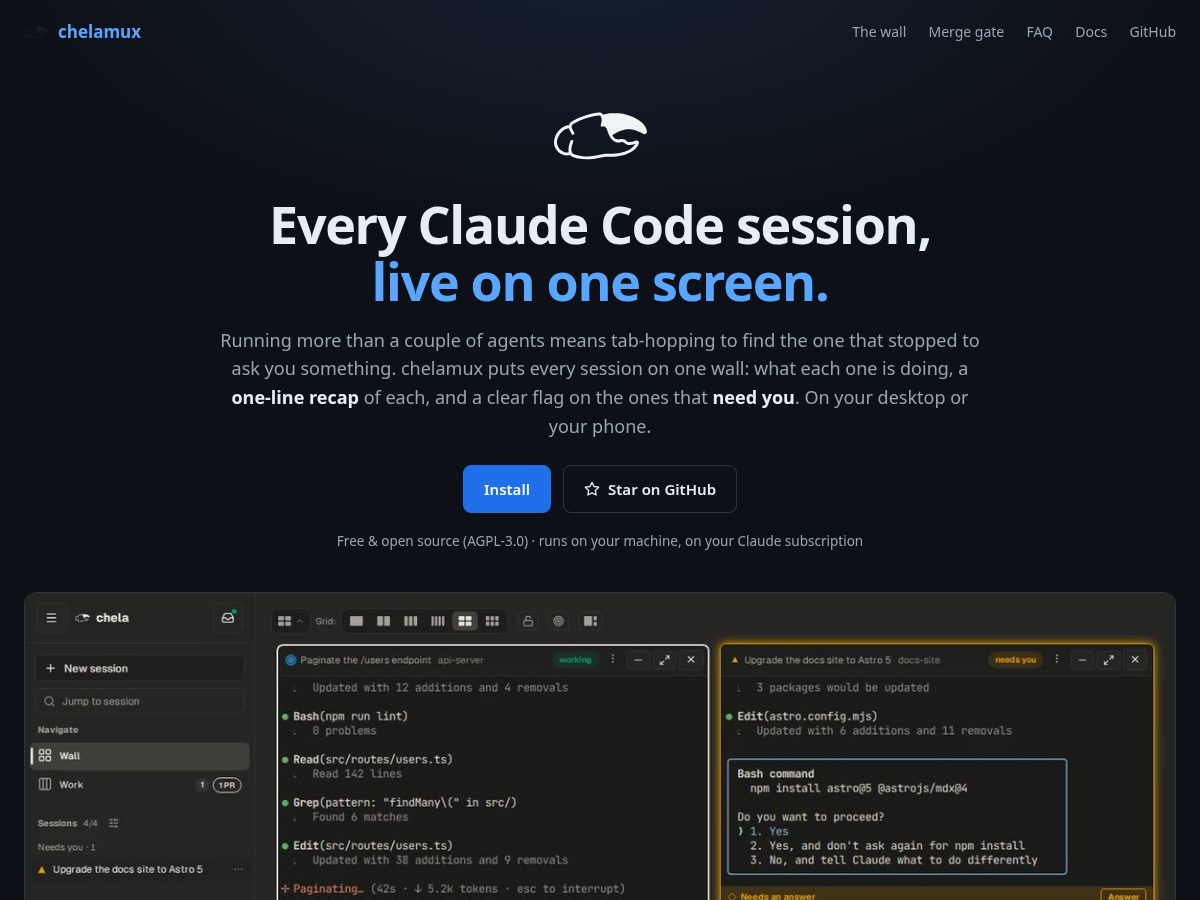
Task: Minimize the Upgrade the docs site panel
Action: click(x=1083, y=660)
